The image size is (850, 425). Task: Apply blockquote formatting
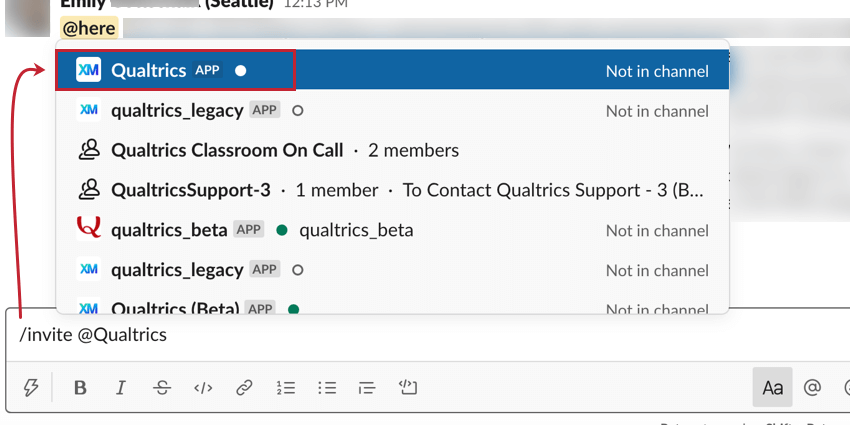[x=367, y=388]
